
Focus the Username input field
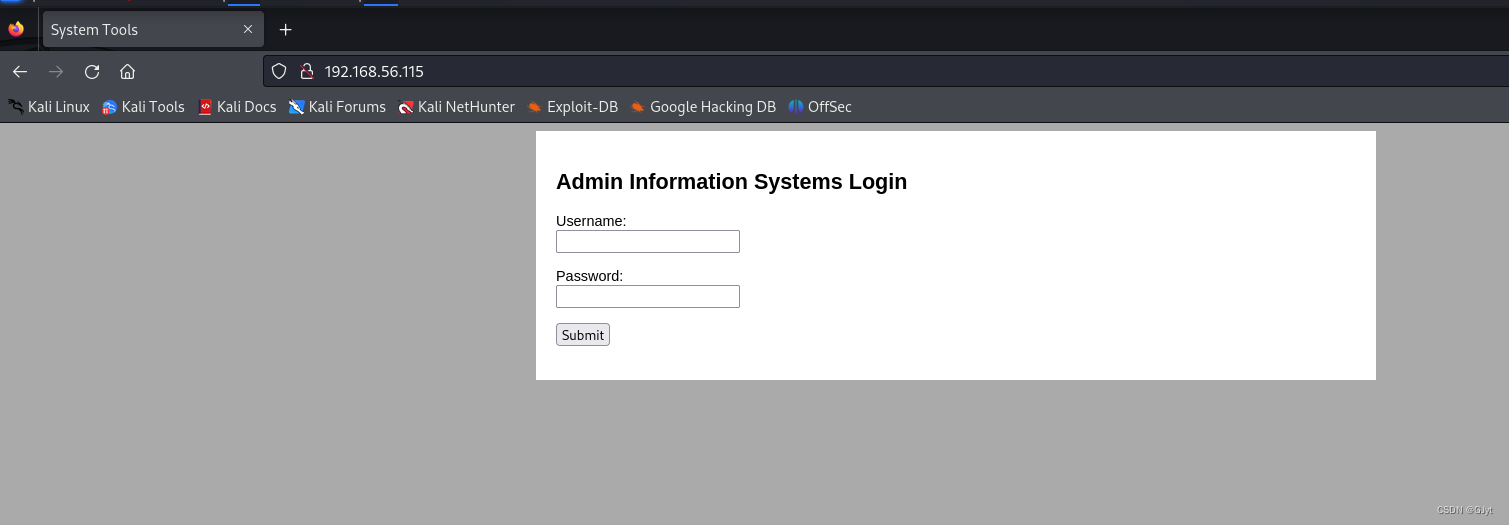point(648,241)
